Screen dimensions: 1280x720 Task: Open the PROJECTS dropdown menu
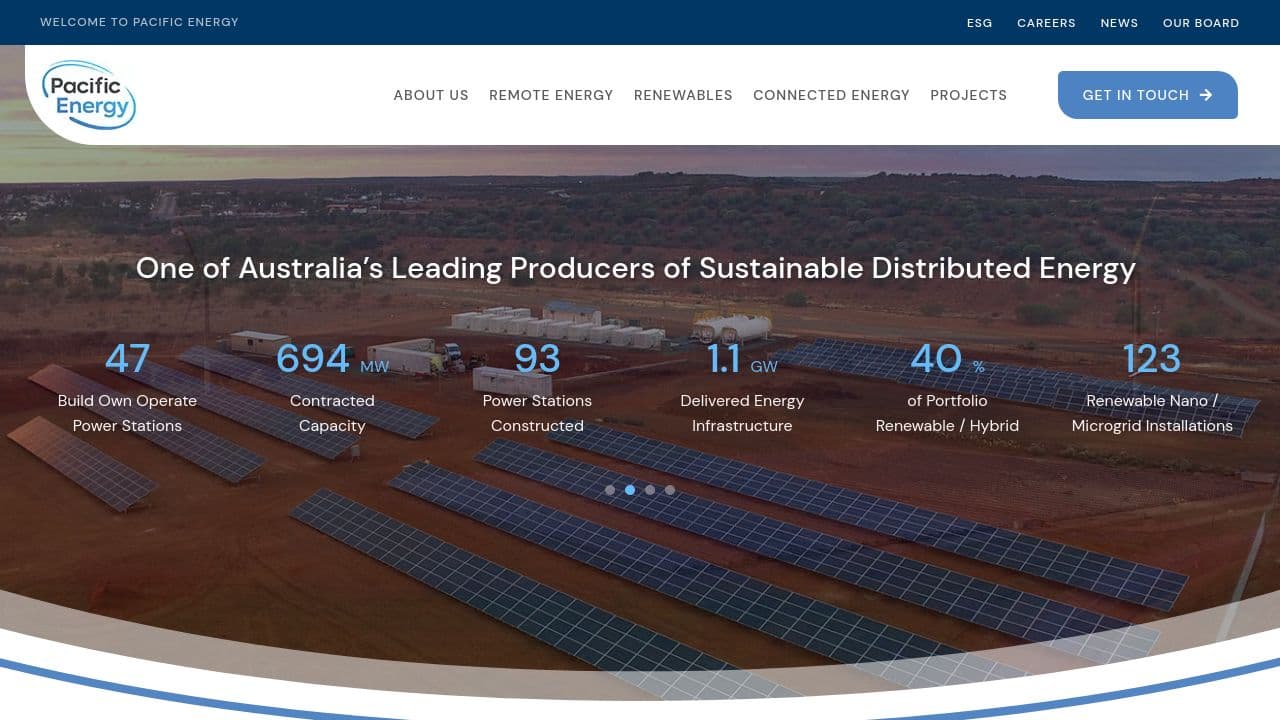pos(968,95)
